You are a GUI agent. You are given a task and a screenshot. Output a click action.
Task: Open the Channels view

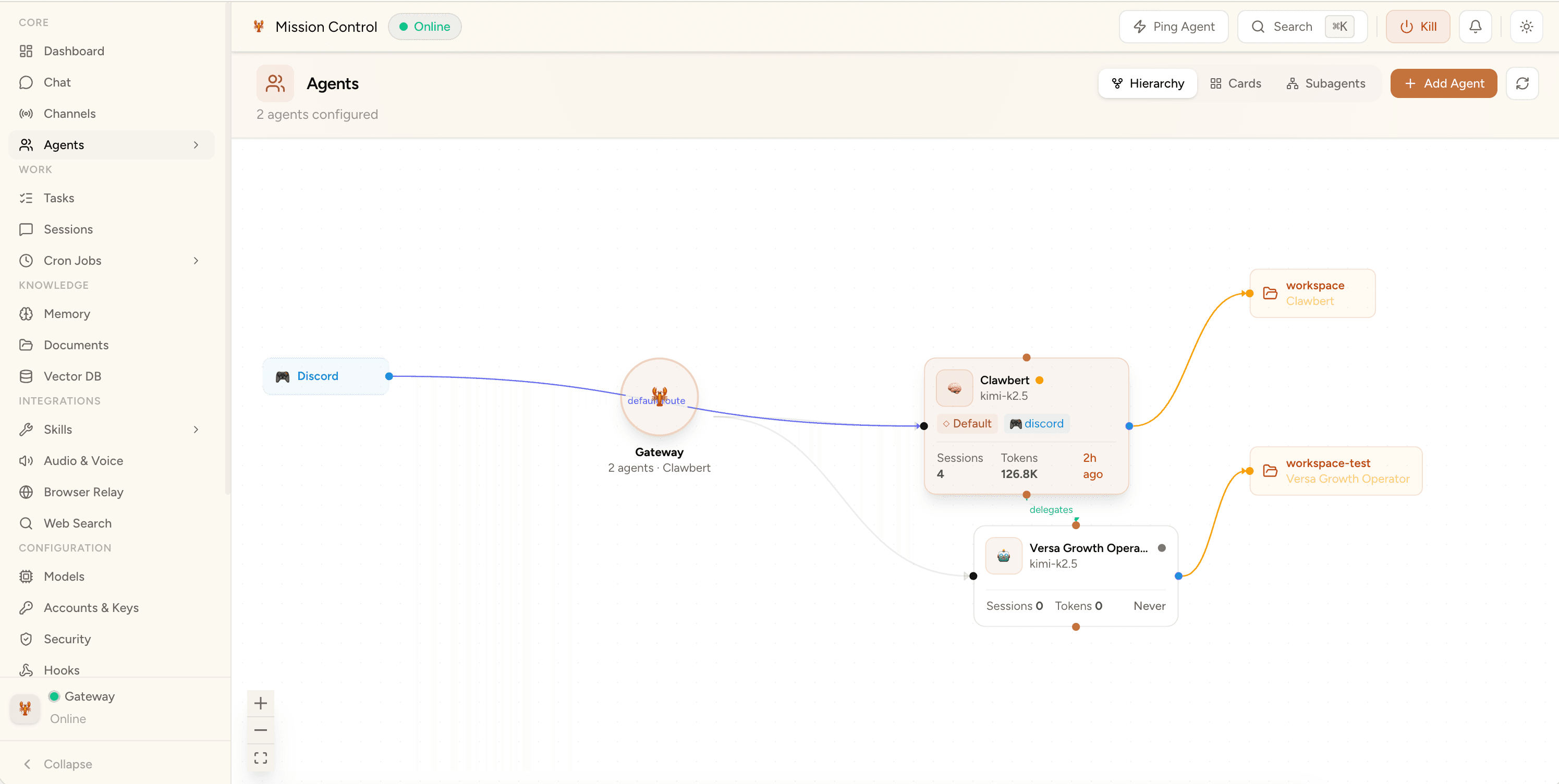pyautogui.click(x=69, y=113)
